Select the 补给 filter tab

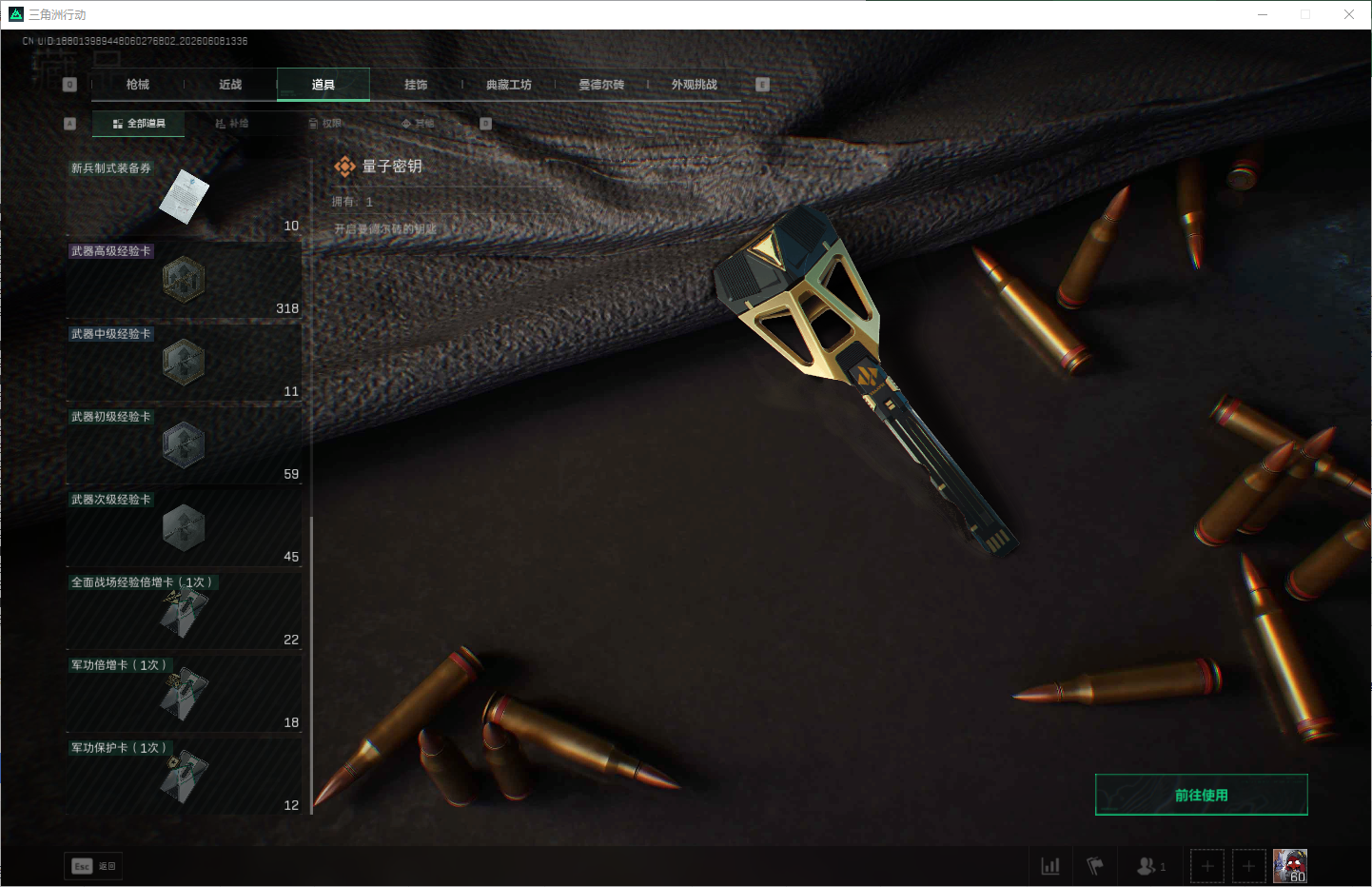pyautogui.click(x=232, y=124)
